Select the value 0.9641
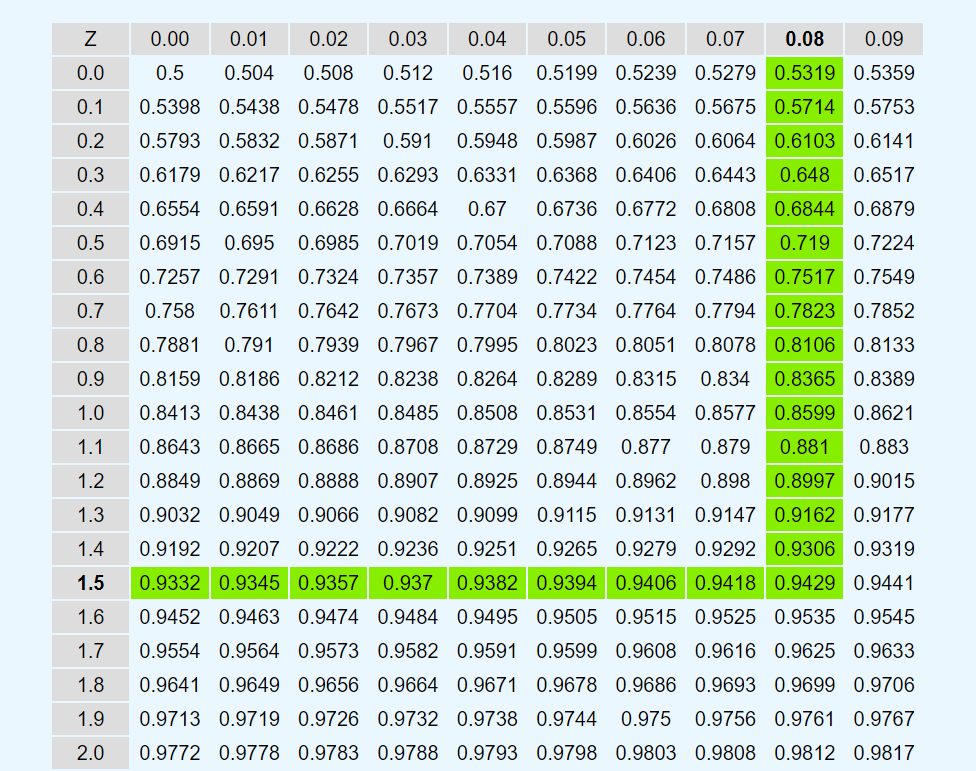 [169, 685]
